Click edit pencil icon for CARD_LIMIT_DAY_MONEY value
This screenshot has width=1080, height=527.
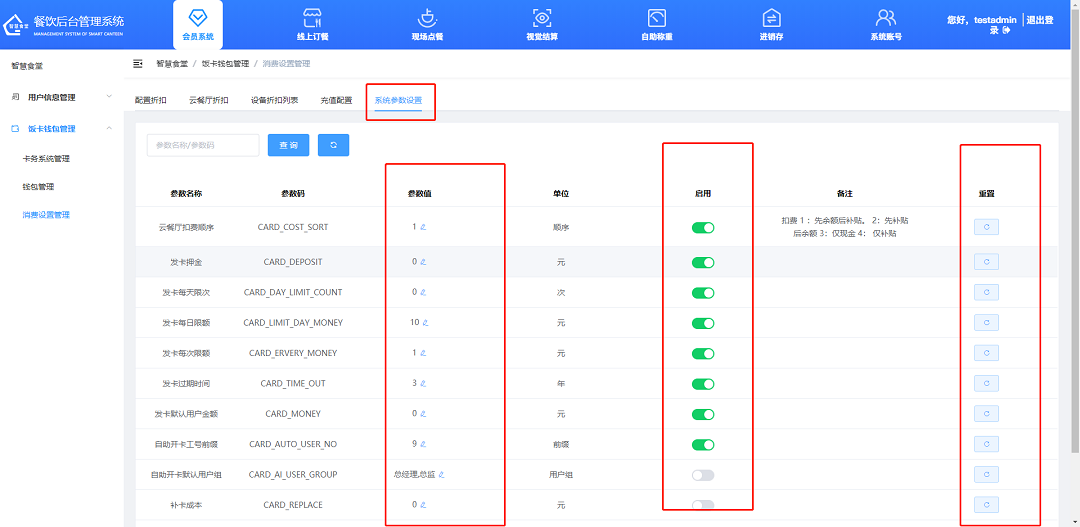(x=426, y=323)
